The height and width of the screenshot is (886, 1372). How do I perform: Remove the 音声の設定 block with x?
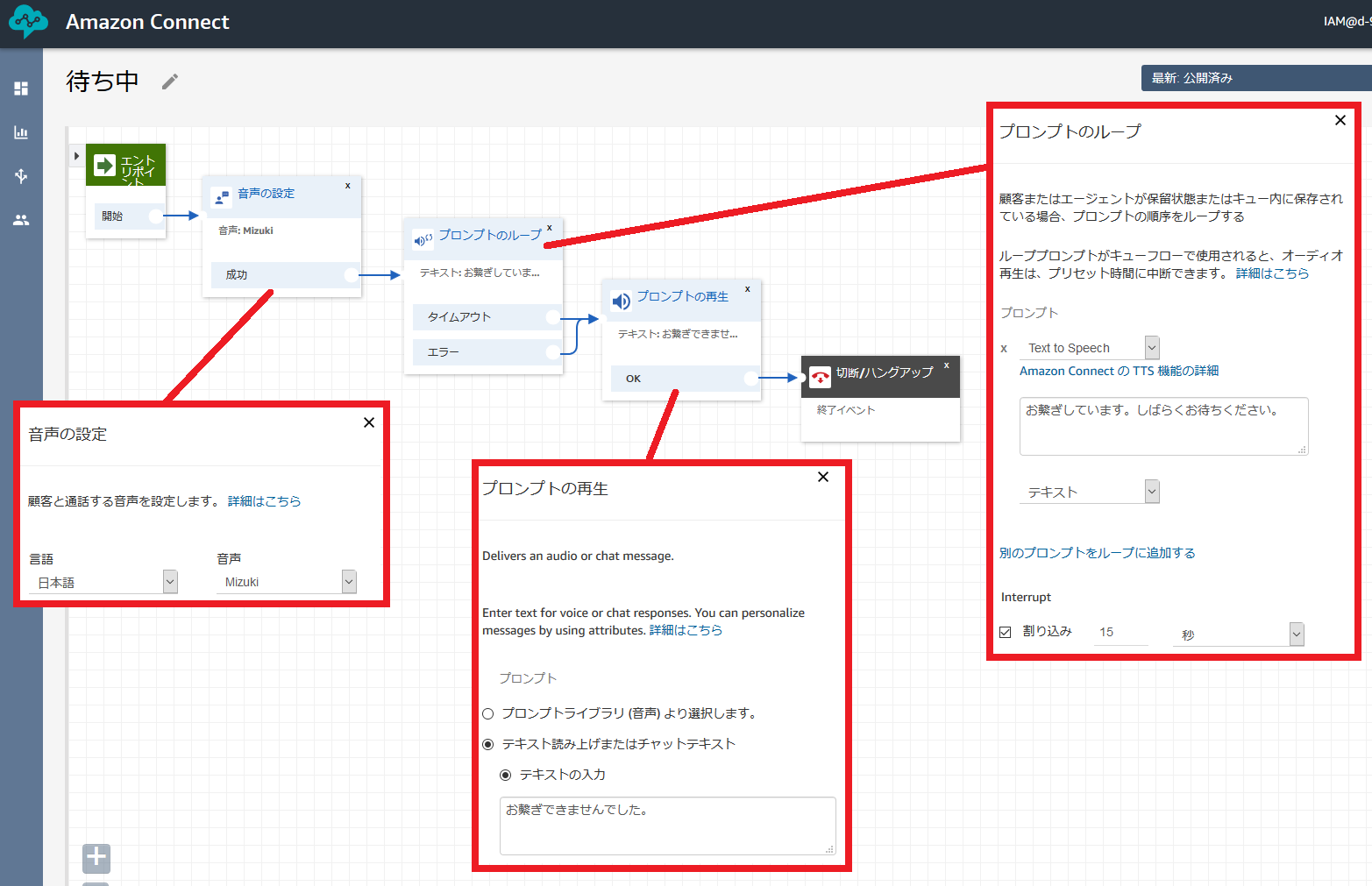pyautogui.click(x=348, y=186)
